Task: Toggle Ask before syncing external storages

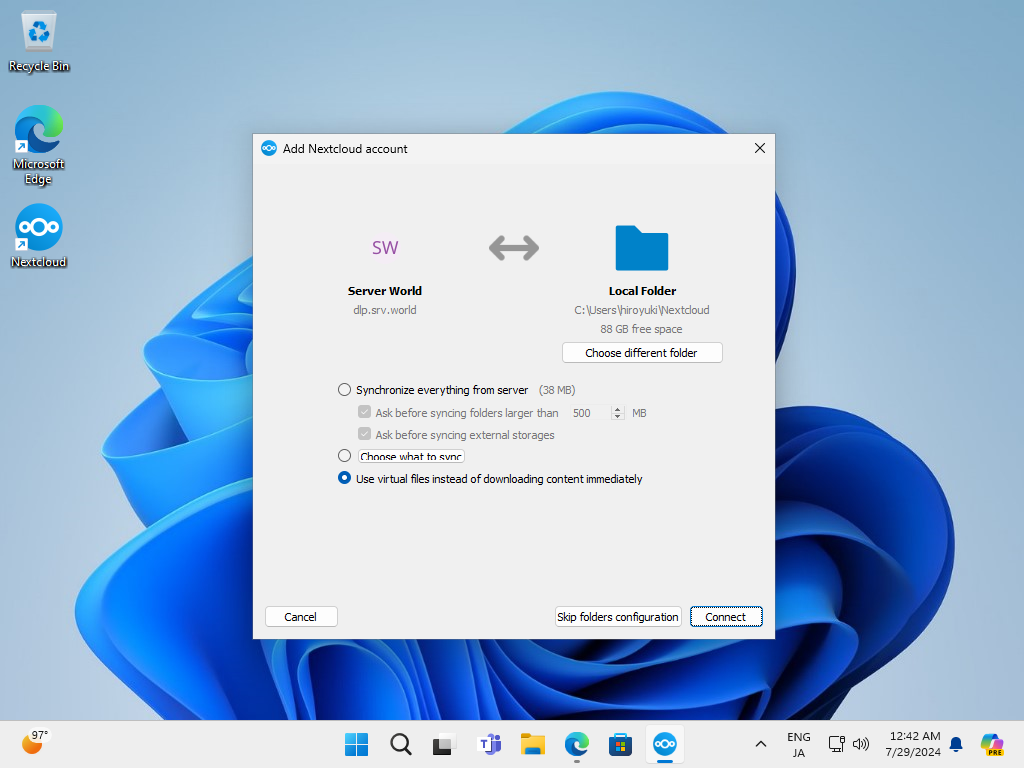Action: [364, 434]
